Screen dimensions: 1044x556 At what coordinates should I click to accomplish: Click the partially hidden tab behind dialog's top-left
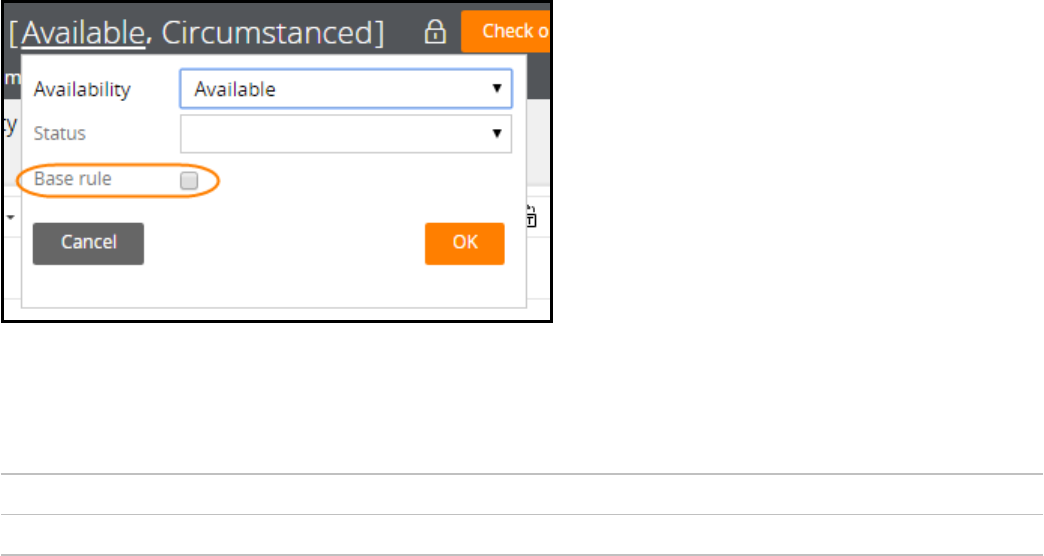[x=15, y=77]
